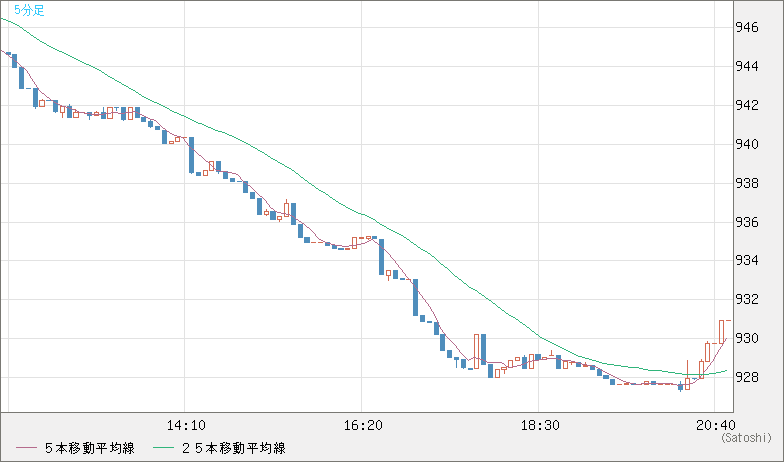
Task: Click the 20:40 time axis label
Action: (x=716, y=426)
